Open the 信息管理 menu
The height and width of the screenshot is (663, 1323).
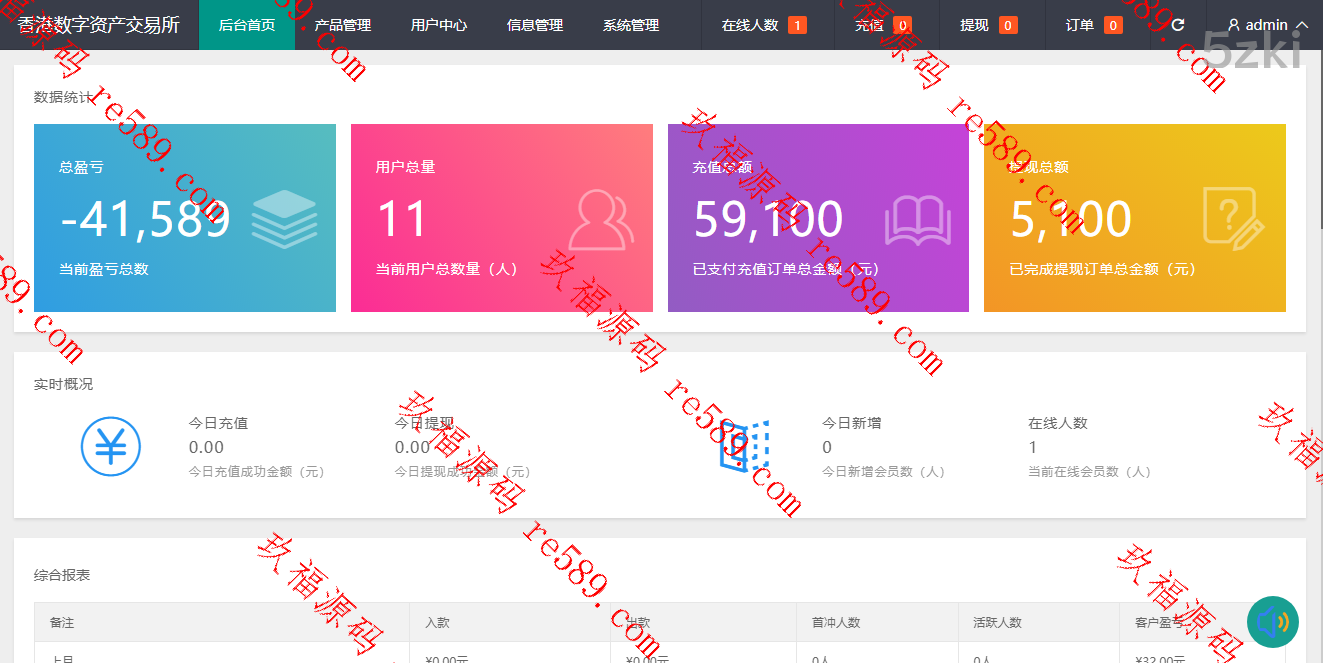535,25
